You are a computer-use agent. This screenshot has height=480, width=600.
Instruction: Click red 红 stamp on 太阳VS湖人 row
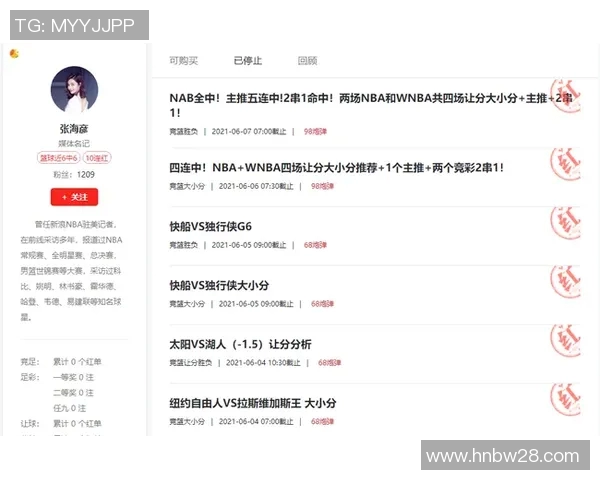[565, 341]
